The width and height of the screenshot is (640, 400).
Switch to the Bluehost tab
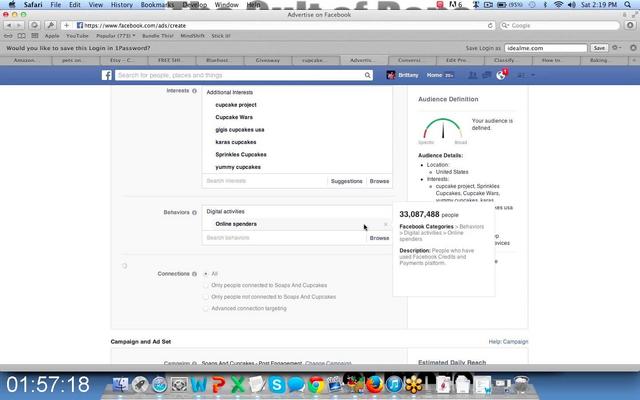[x=220, y=60]
